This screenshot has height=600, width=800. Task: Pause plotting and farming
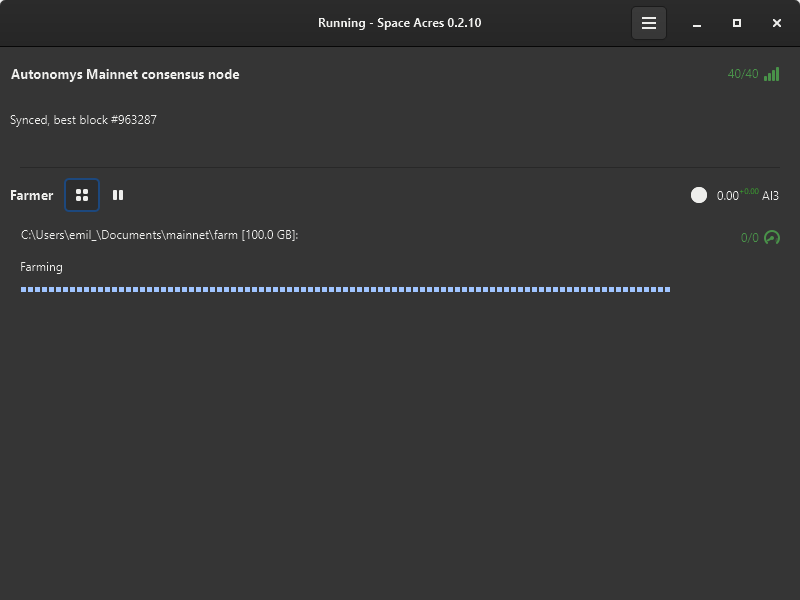click(118, 195)
